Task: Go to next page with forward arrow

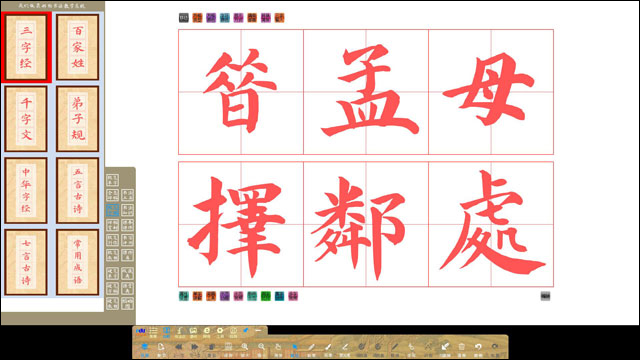Action: [x=195, y=347]
